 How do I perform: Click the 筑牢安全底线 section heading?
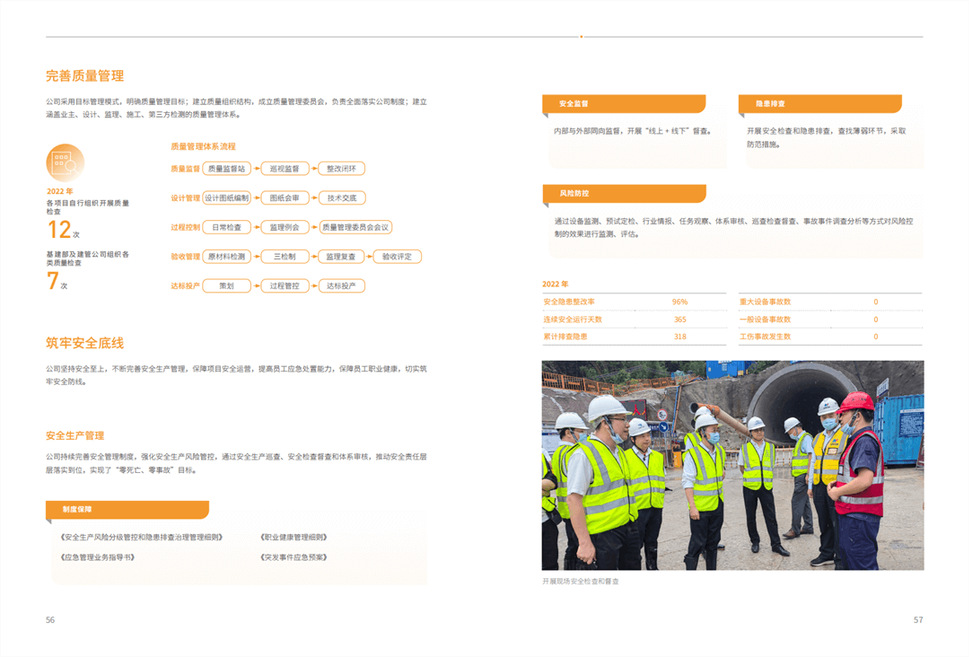(85, 343)
